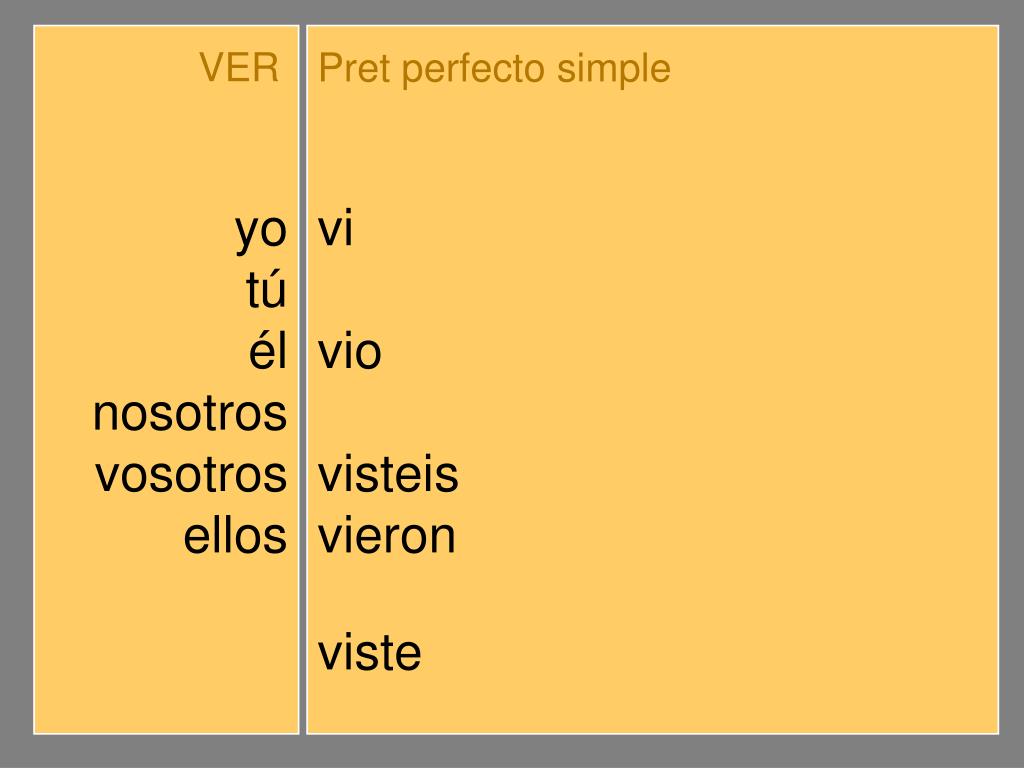Screen dimensions: 1024x768
Task: Click blank area below viste in right panel
Action: tap(652, 705)
